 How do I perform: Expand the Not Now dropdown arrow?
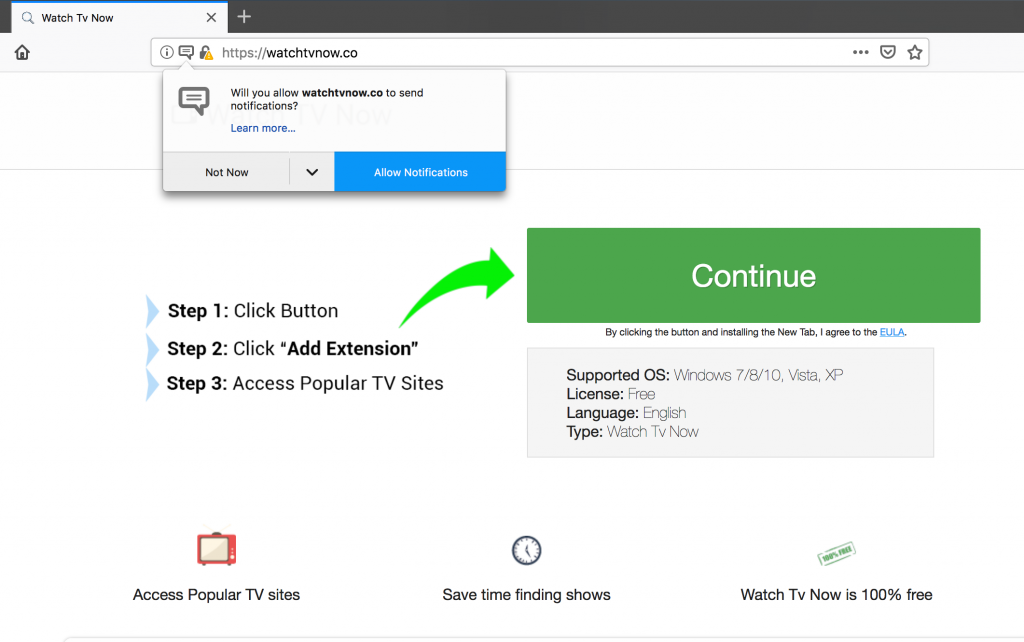point(312,172)
